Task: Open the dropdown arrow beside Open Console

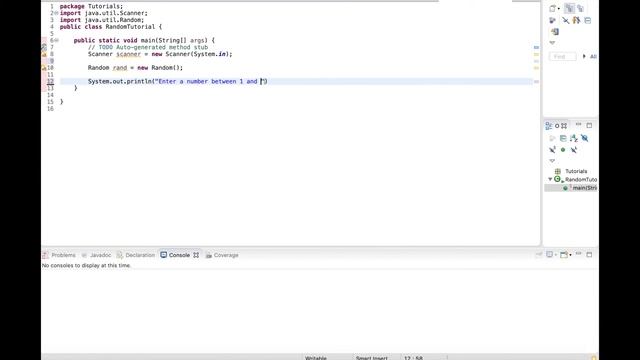Action: tap(570, 255)
